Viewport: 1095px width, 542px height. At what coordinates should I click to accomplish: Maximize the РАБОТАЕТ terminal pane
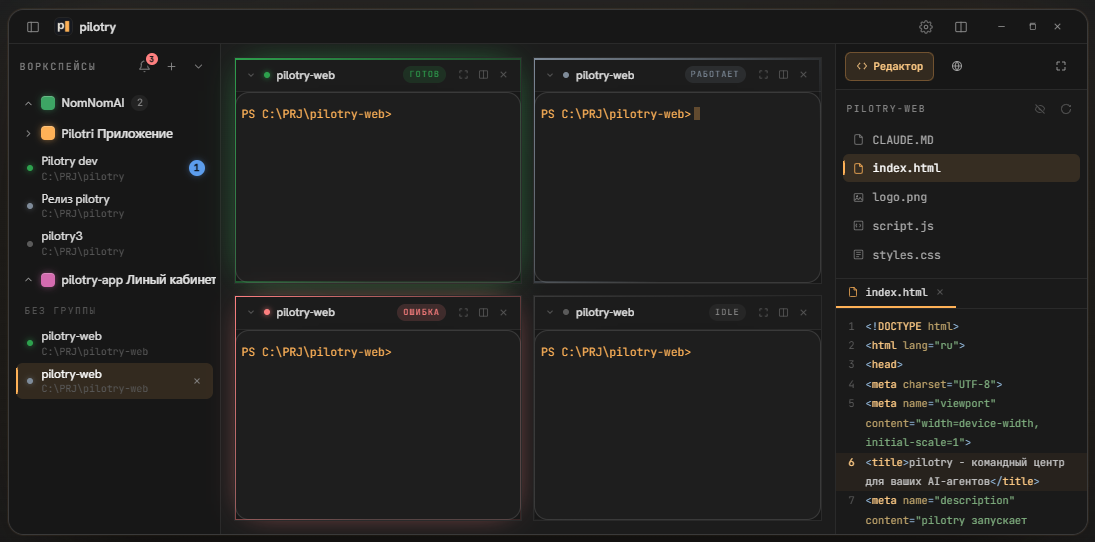point(763,75)
